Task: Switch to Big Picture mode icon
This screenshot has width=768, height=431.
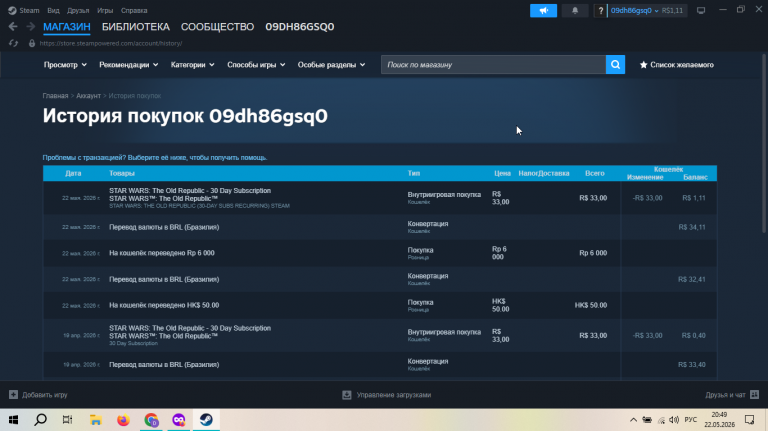Action: (x=701, y=10)
